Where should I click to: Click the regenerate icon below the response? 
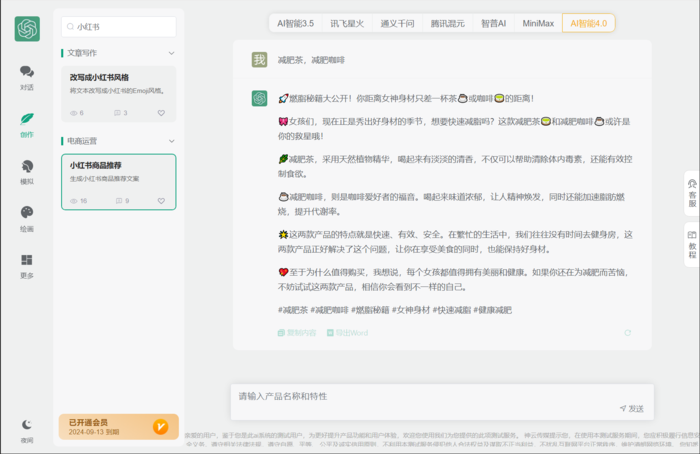click(628, 333)
